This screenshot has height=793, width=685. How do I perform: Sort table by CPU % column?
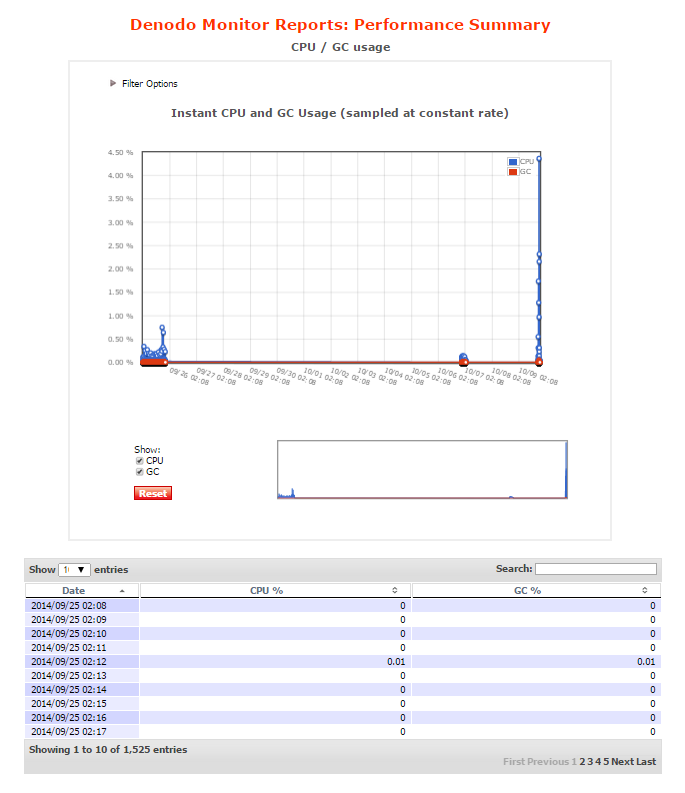click(275, 591)
